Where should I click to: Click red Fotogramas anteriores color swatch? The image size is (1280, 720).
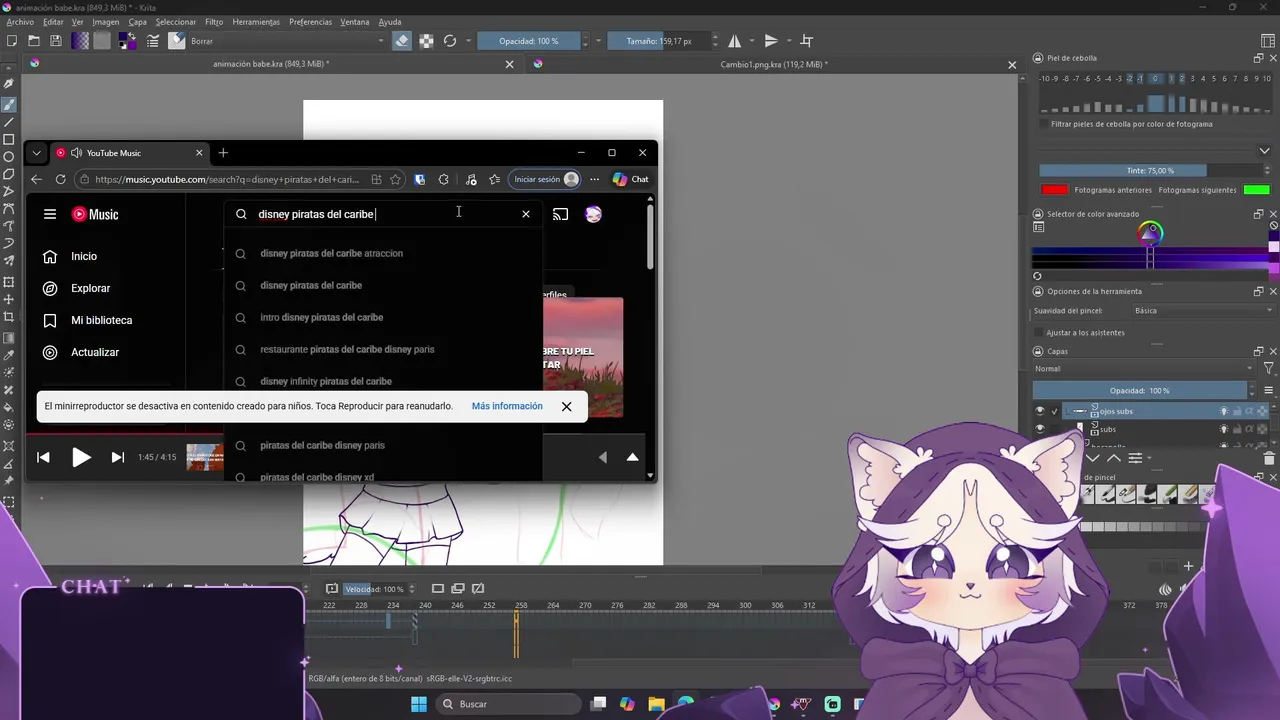(x=1054, y=190)
